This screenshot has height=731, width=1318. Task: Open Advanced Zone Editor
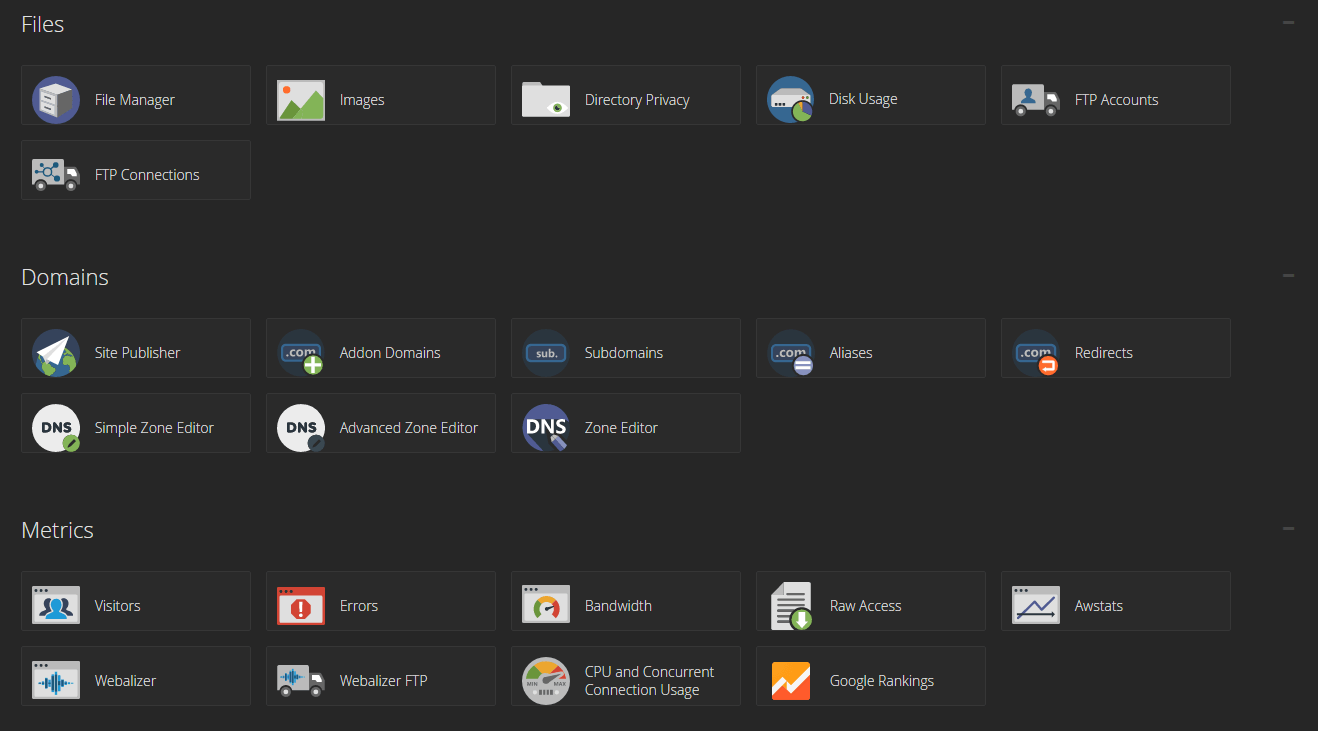408,428
